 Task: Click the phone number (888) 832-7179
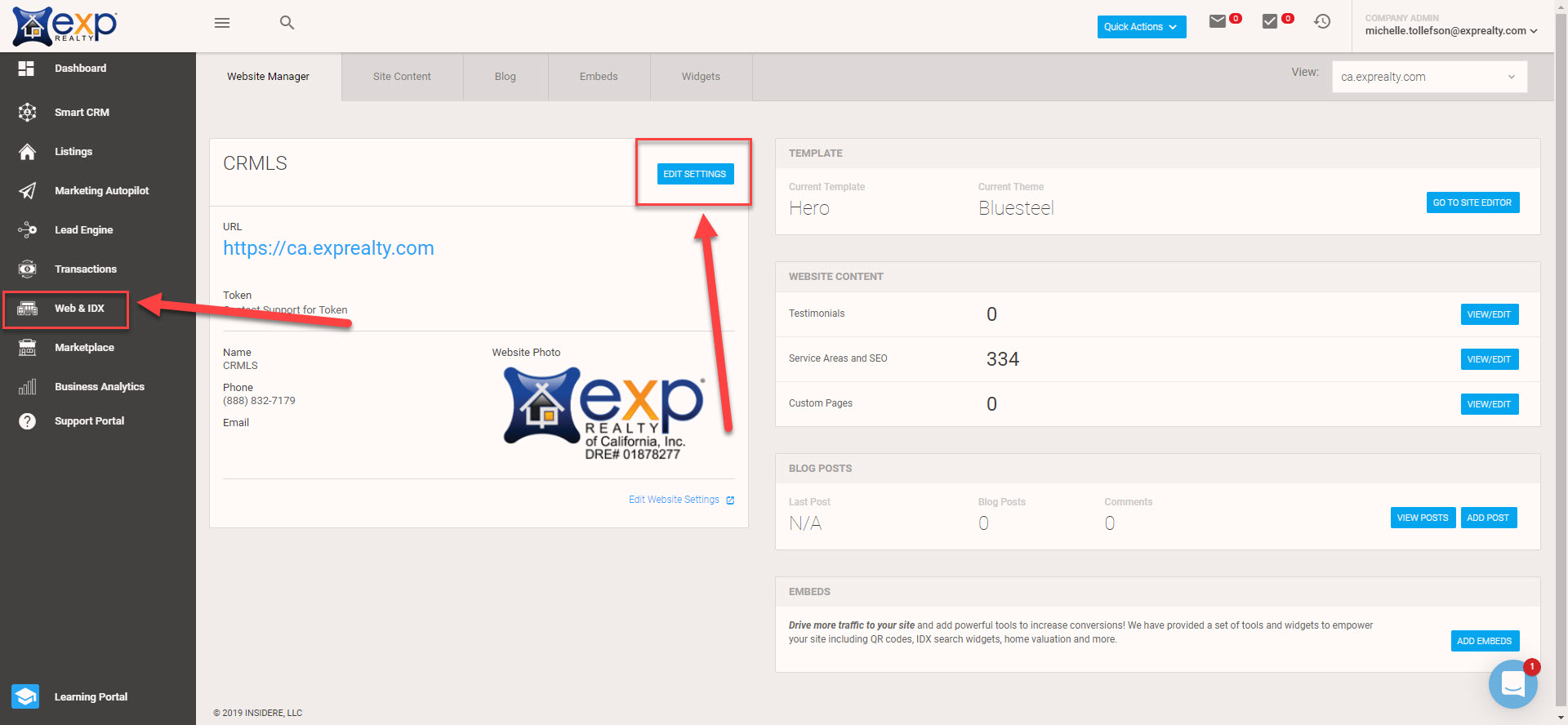pos(259,401)
